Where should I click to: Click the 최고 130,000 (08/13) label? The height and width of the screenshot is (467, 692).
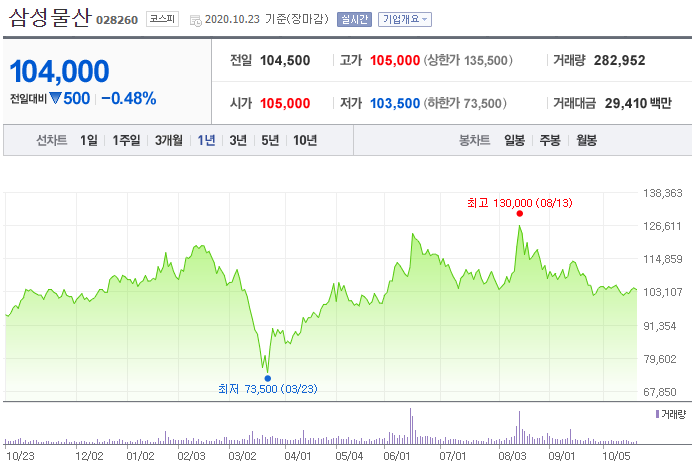pos(520,203)
